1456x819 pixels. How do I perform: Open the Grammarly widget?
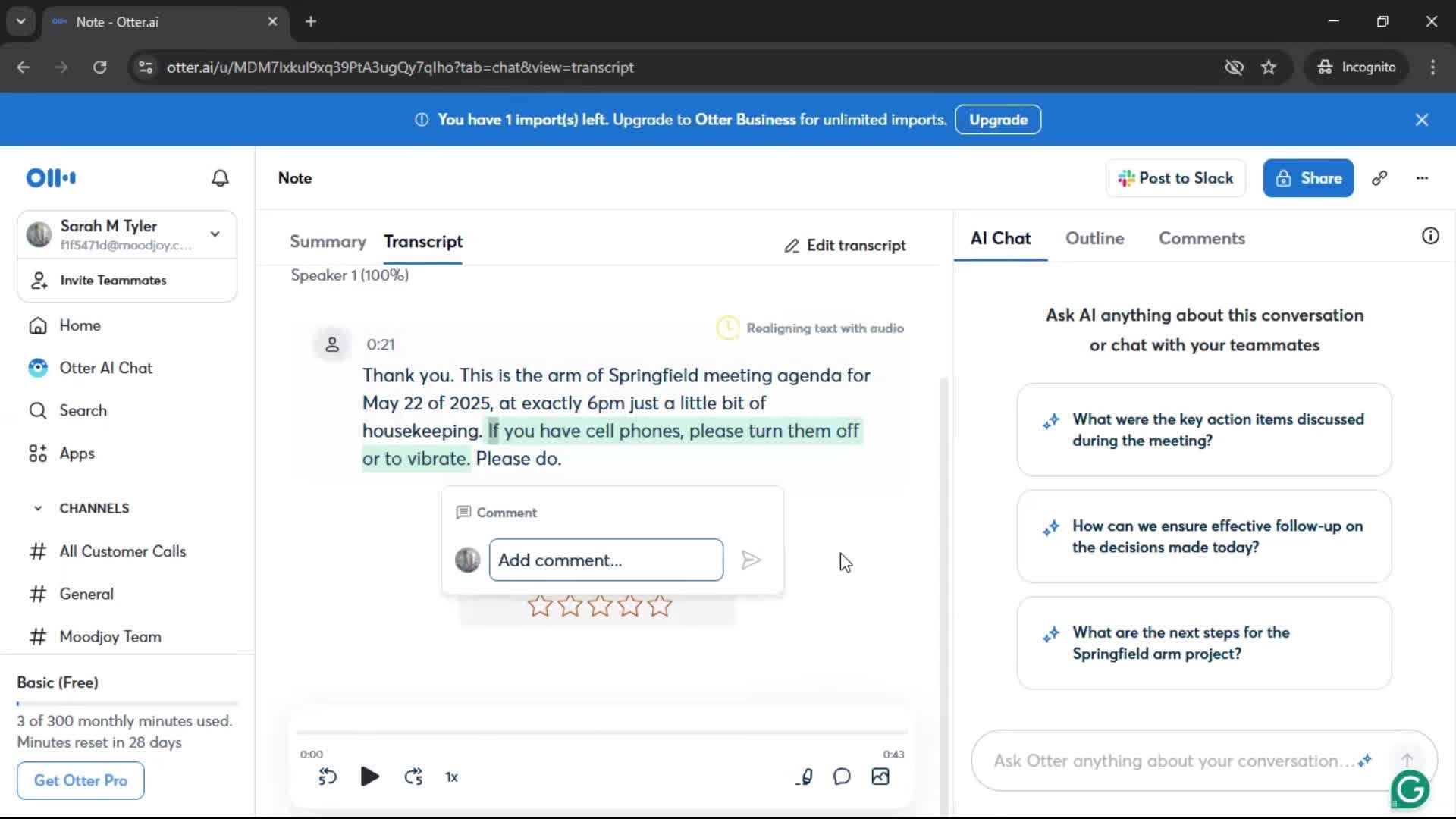pyautogui.click(x=1410, y=789)
